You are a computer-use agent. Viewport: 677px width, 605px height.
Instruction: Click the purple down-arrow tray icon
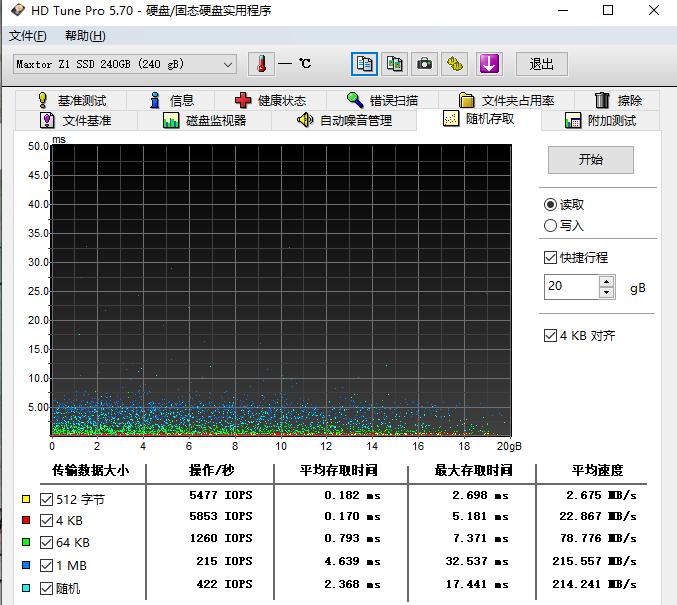[489, 64]
